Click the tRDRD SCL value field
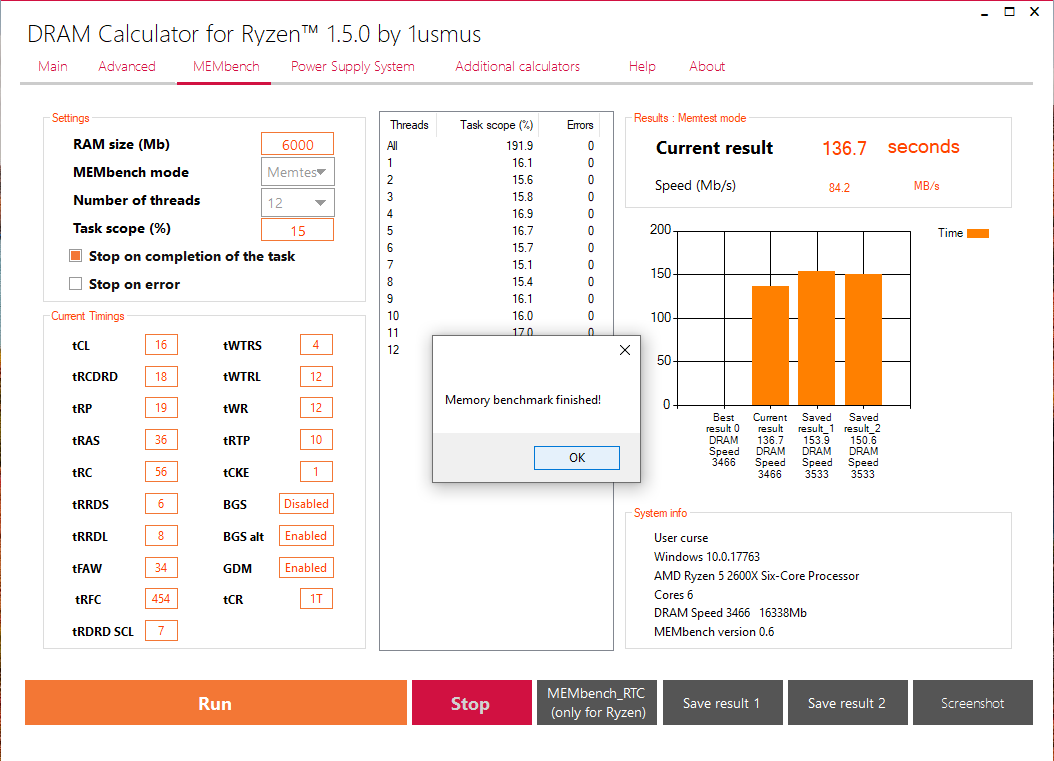 point(161,631)
